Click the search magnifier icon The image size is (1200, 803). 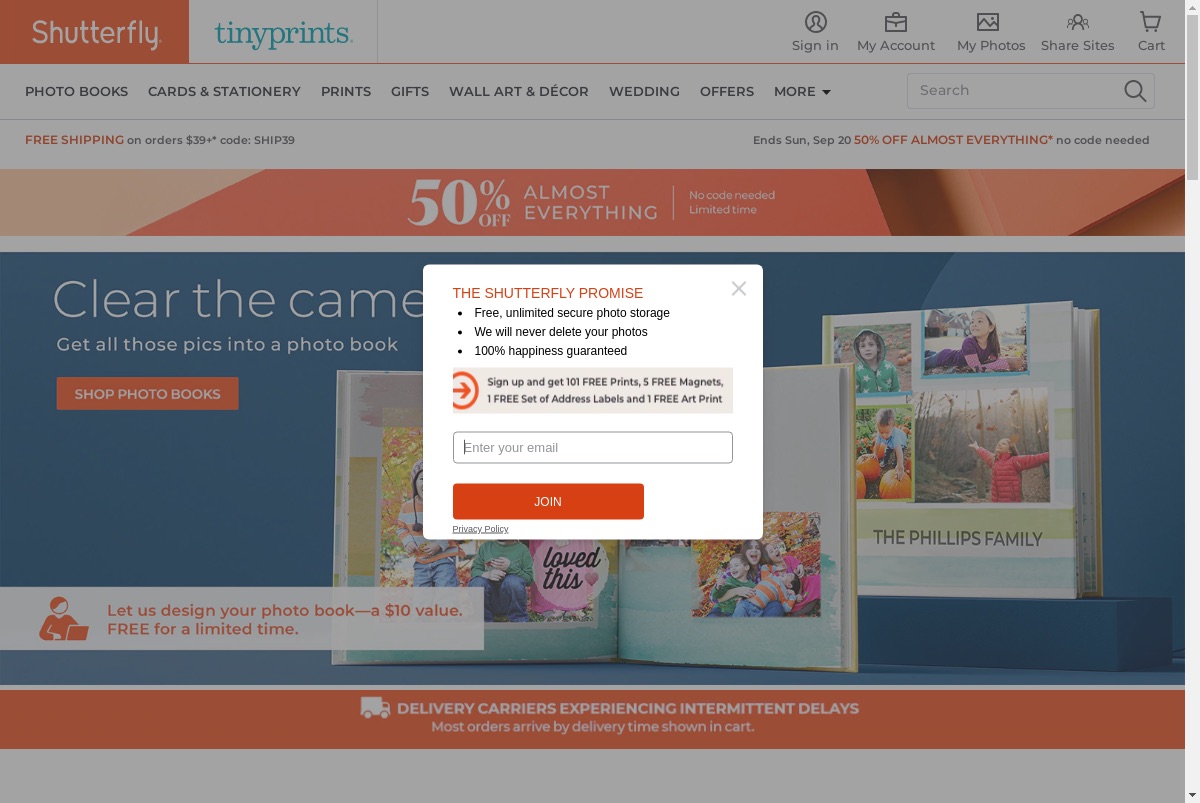[1135, 91]
